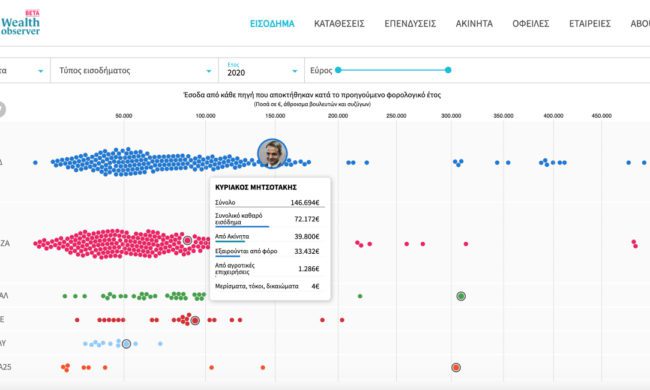The image size is (650, 390).
Task: Click the right handle of the Εύρος slider
Action: (448, 70)
